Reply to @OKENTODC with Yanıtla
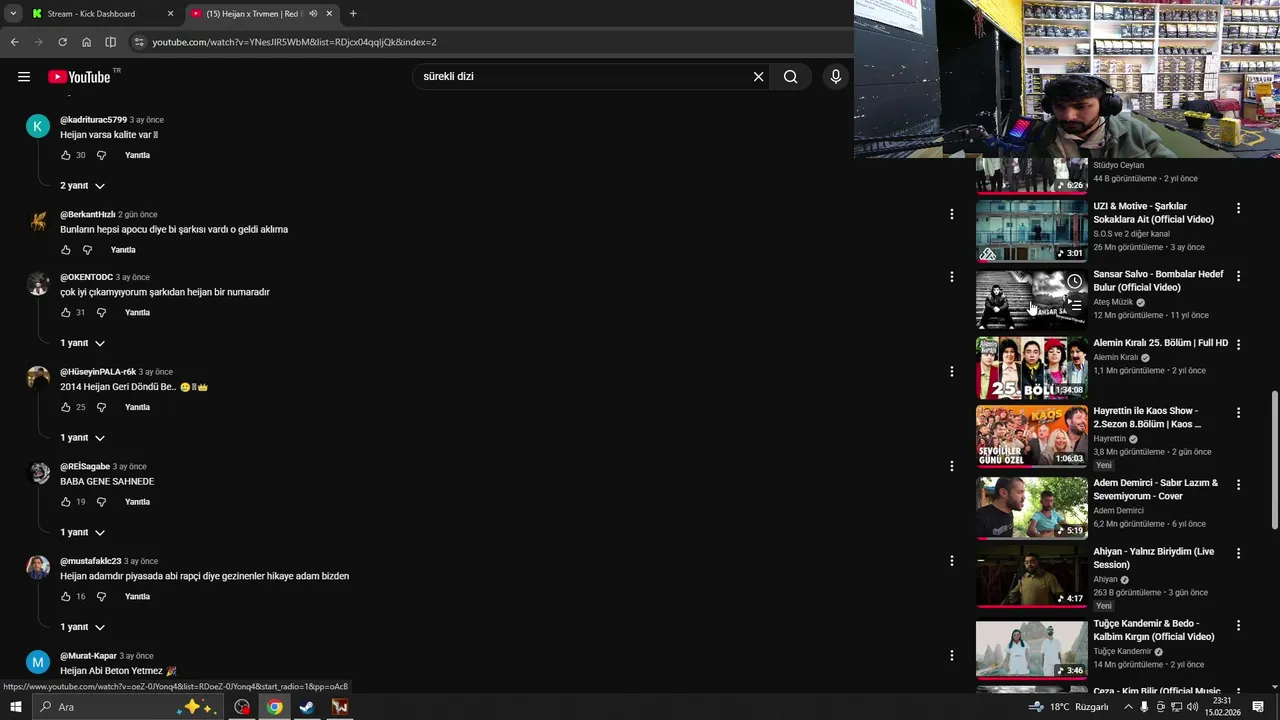The width and height of the screenshot is (1280, 720). (137, 313)
